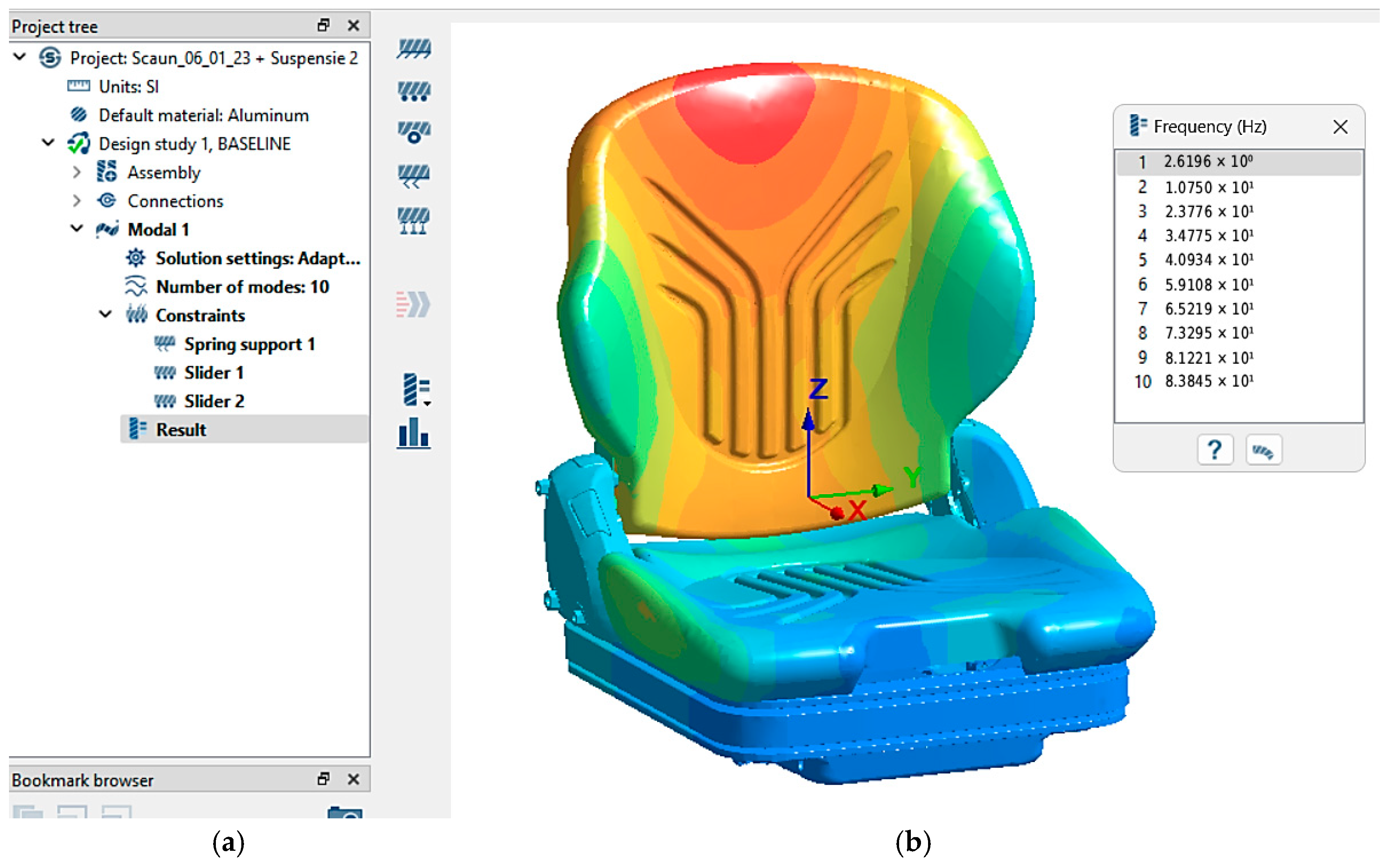The image size is (1386, 868).
Task: Expand the Assembly tree node
Action: (77, 172)
